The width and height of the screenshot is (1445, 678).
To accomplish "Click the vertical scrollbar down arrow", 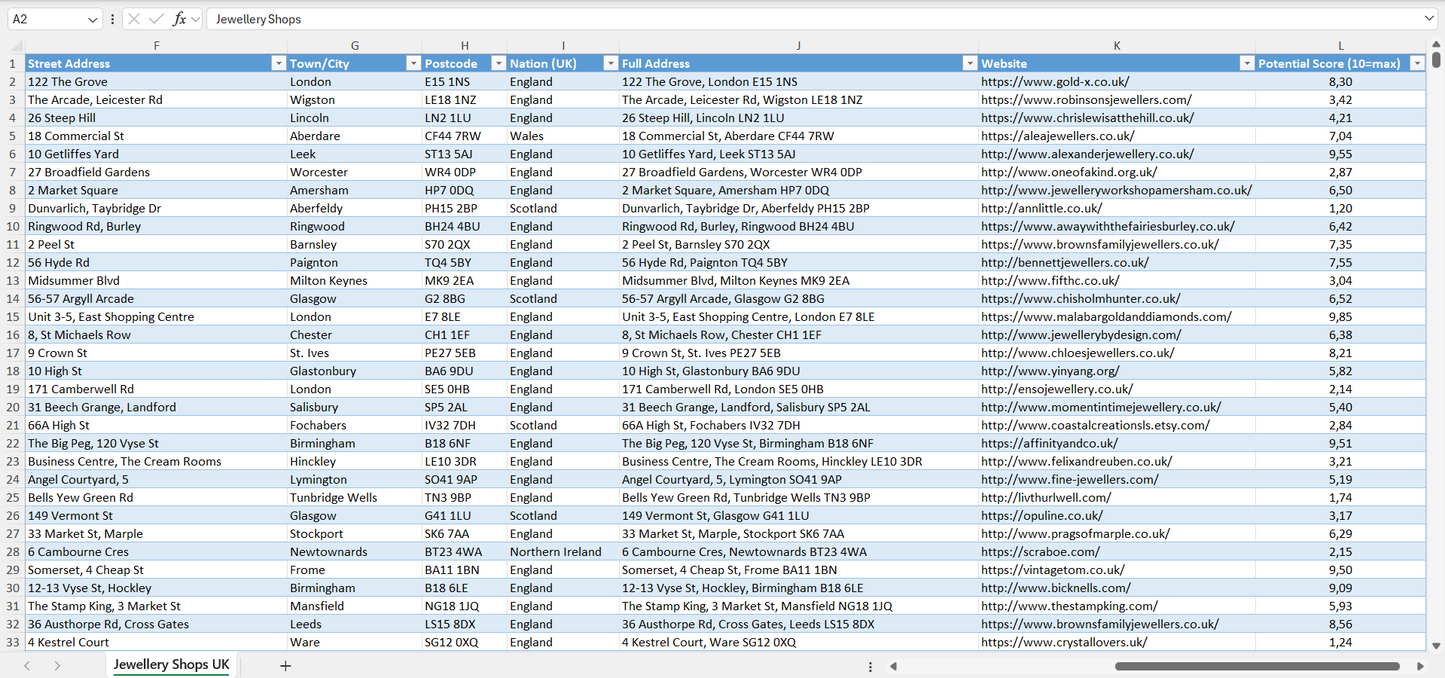I will [x=1437, y=646].
